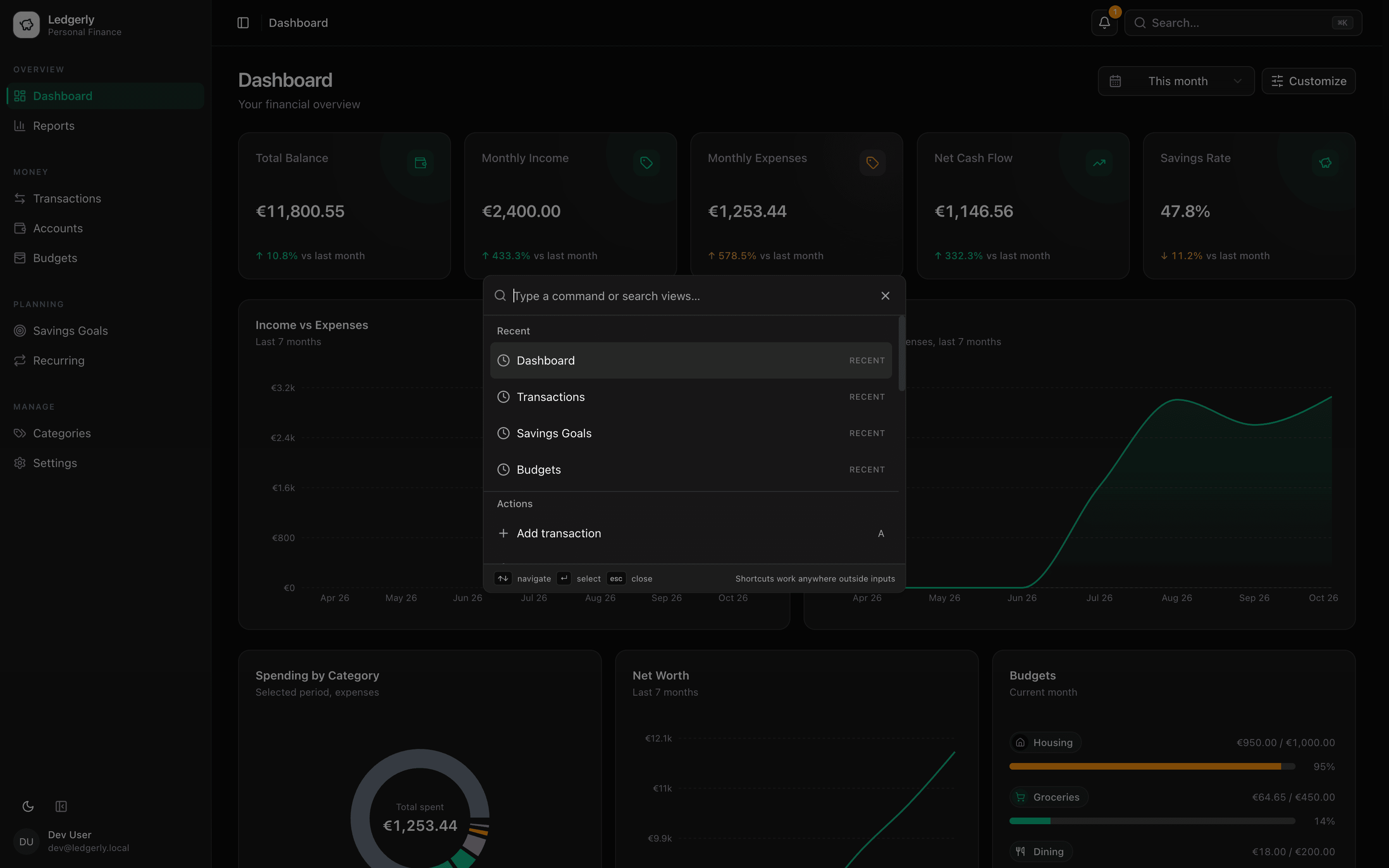Select recent Dashboard in command palette

click(x=691, y=360)
